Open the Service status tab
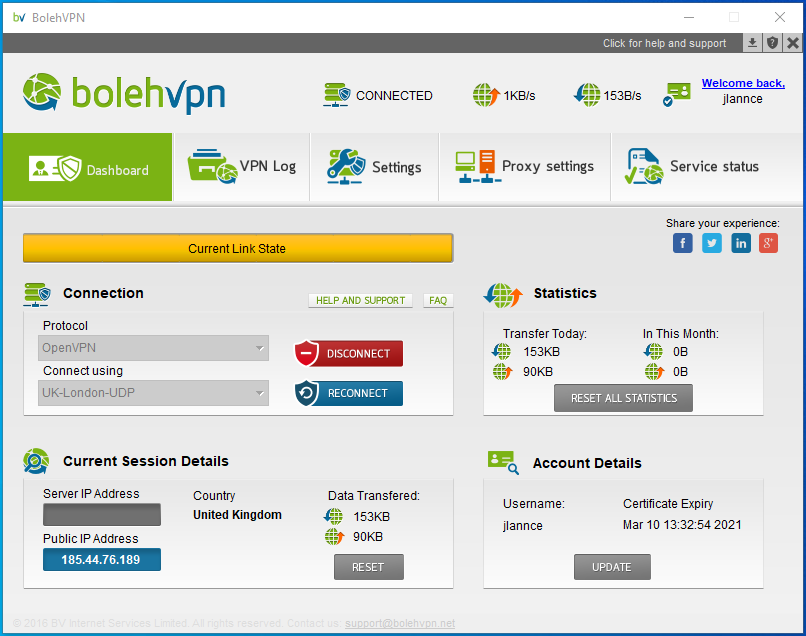The image size is (806, 636). pyautogui.click(x=707, y=167)
